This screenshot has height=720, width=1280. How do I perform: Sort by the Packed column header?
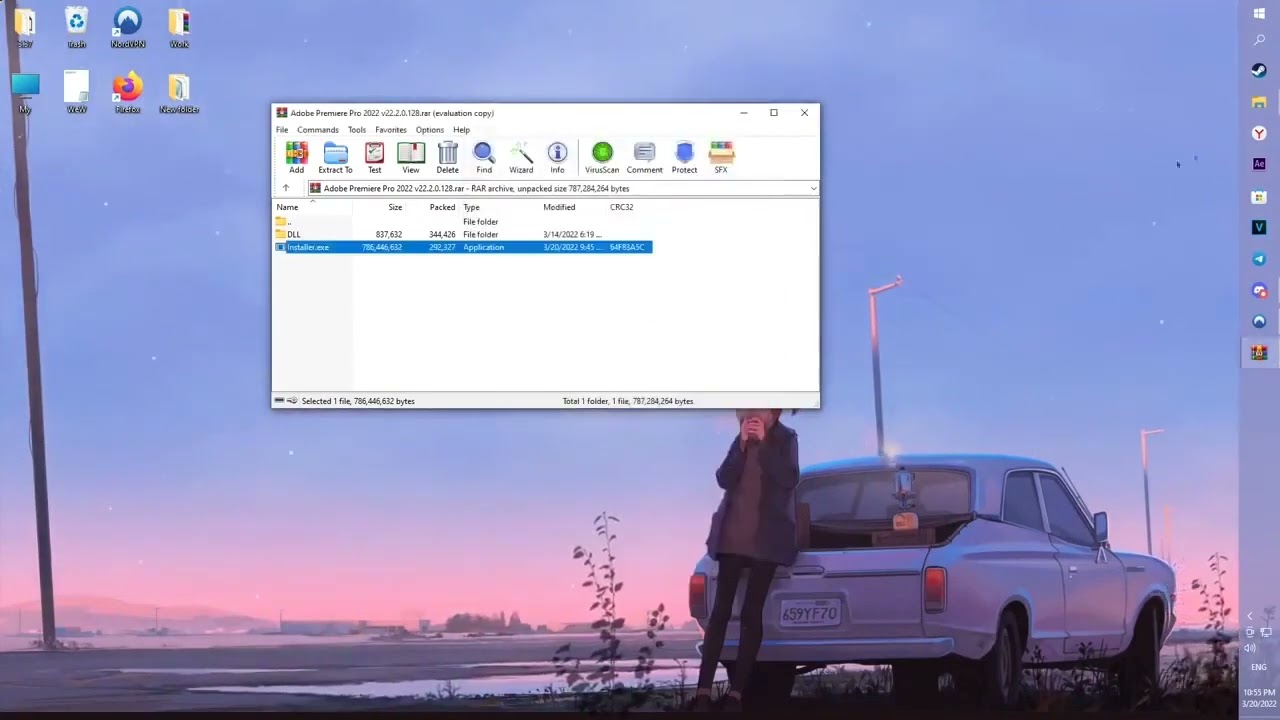pos(442,207)
